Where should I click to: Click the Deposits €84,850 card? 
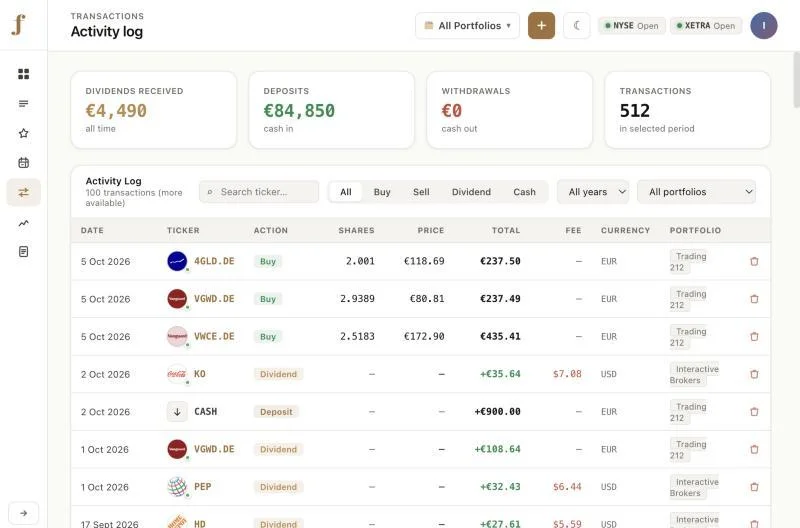(332, 110)
